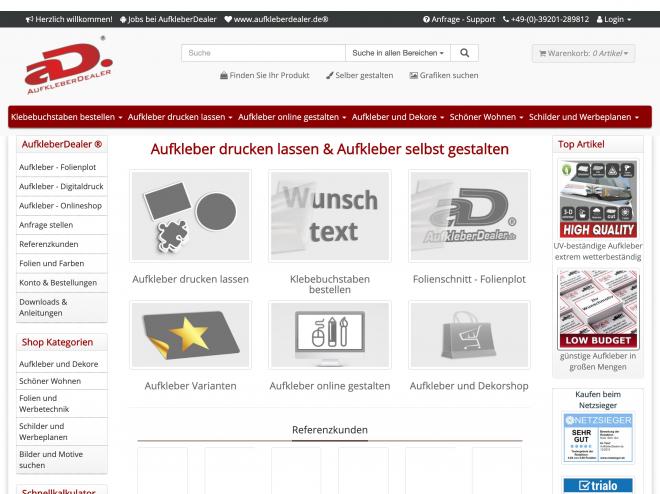Image resolution: width=660 pixels, height=494 pixels.
Task: Open Schilder und Werbeplanen sidebar category
Action: [x=61, y=432]
